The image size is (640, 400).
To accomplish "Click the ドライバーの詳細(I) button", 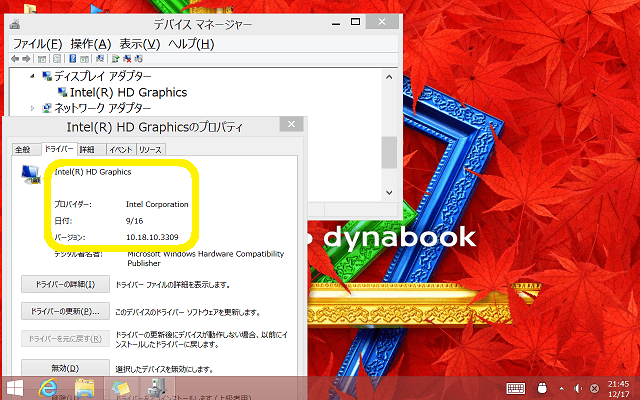I will (x=65, y=284).
